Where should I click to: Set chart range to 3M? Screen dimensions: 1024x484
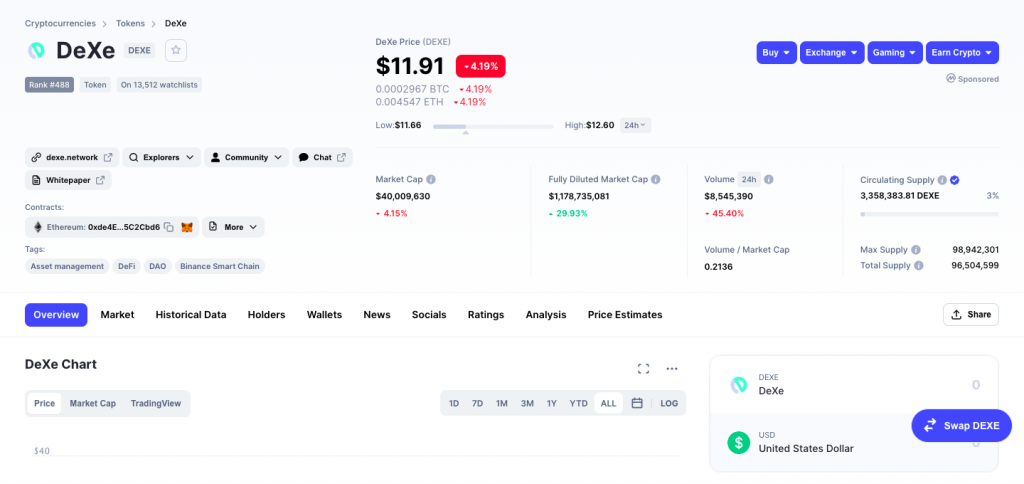click(527, 404)
